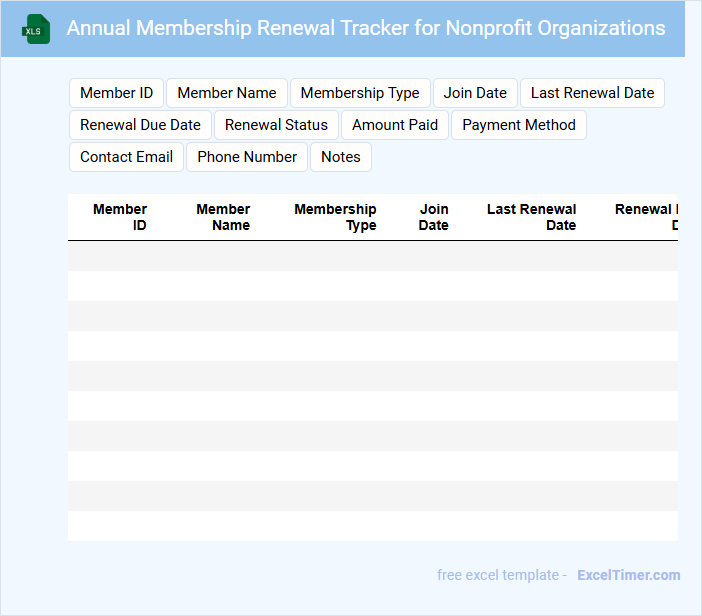This screenshot has height=616, width=702.
Task: Click the Join Date column header
Action: coord(434,217)
